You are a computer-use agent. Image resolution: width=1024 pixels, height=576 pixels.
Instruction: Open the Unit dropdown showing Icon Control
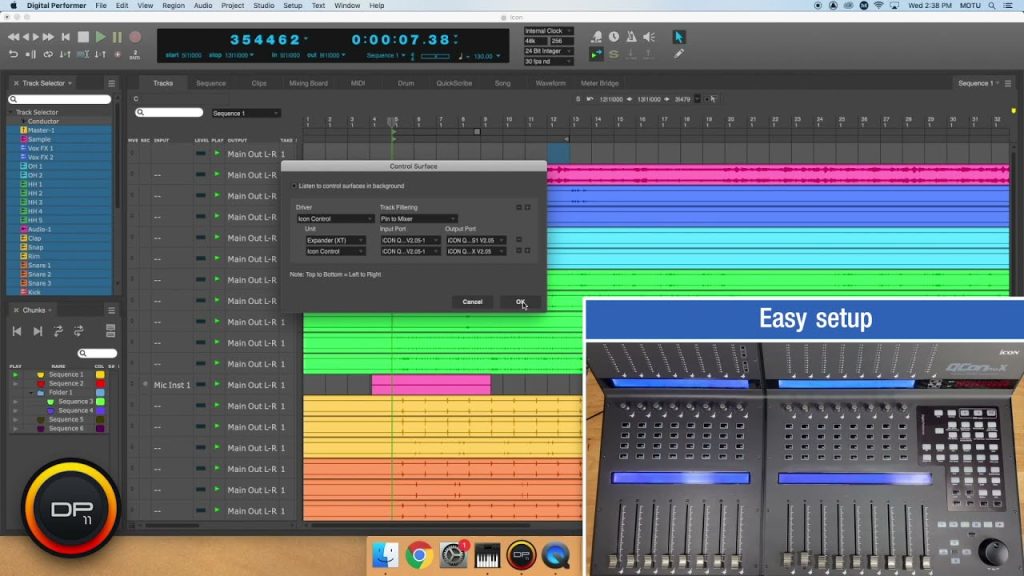pos(335,251)
